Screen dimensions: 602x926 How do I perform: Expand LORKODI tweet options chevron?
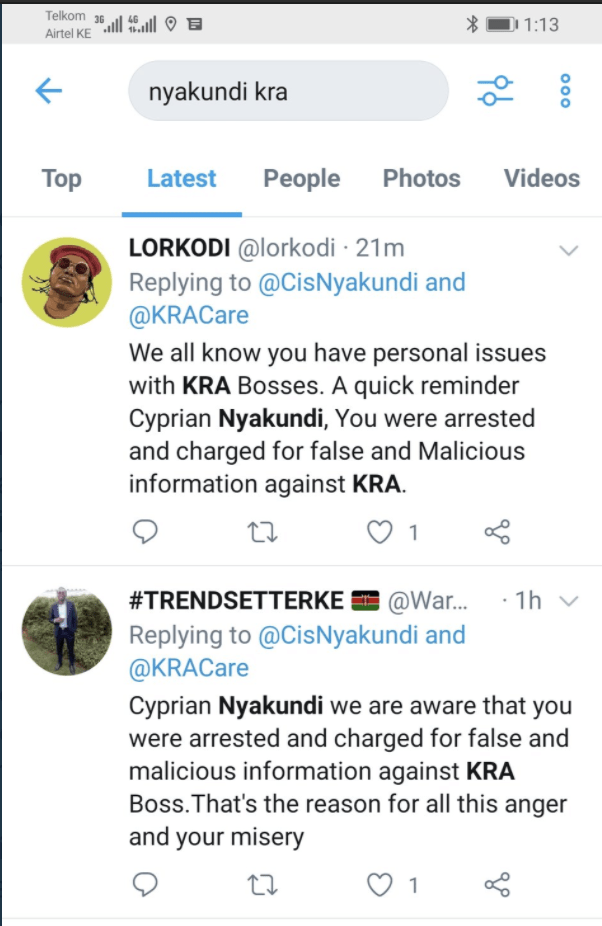point(568,249)
